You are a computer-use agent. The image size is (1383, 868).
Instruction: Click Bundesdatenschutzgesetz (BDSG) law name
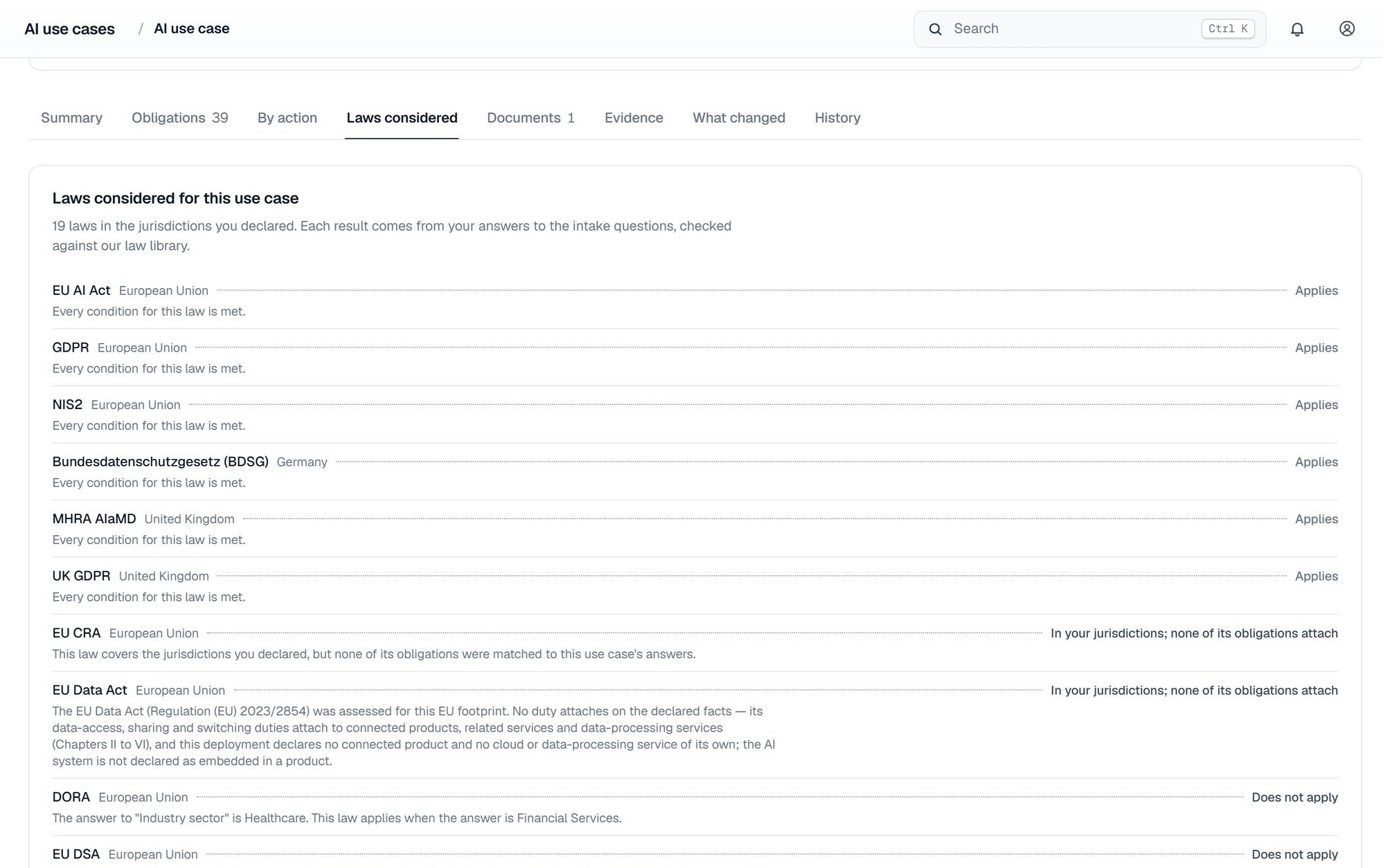(160, 462)
